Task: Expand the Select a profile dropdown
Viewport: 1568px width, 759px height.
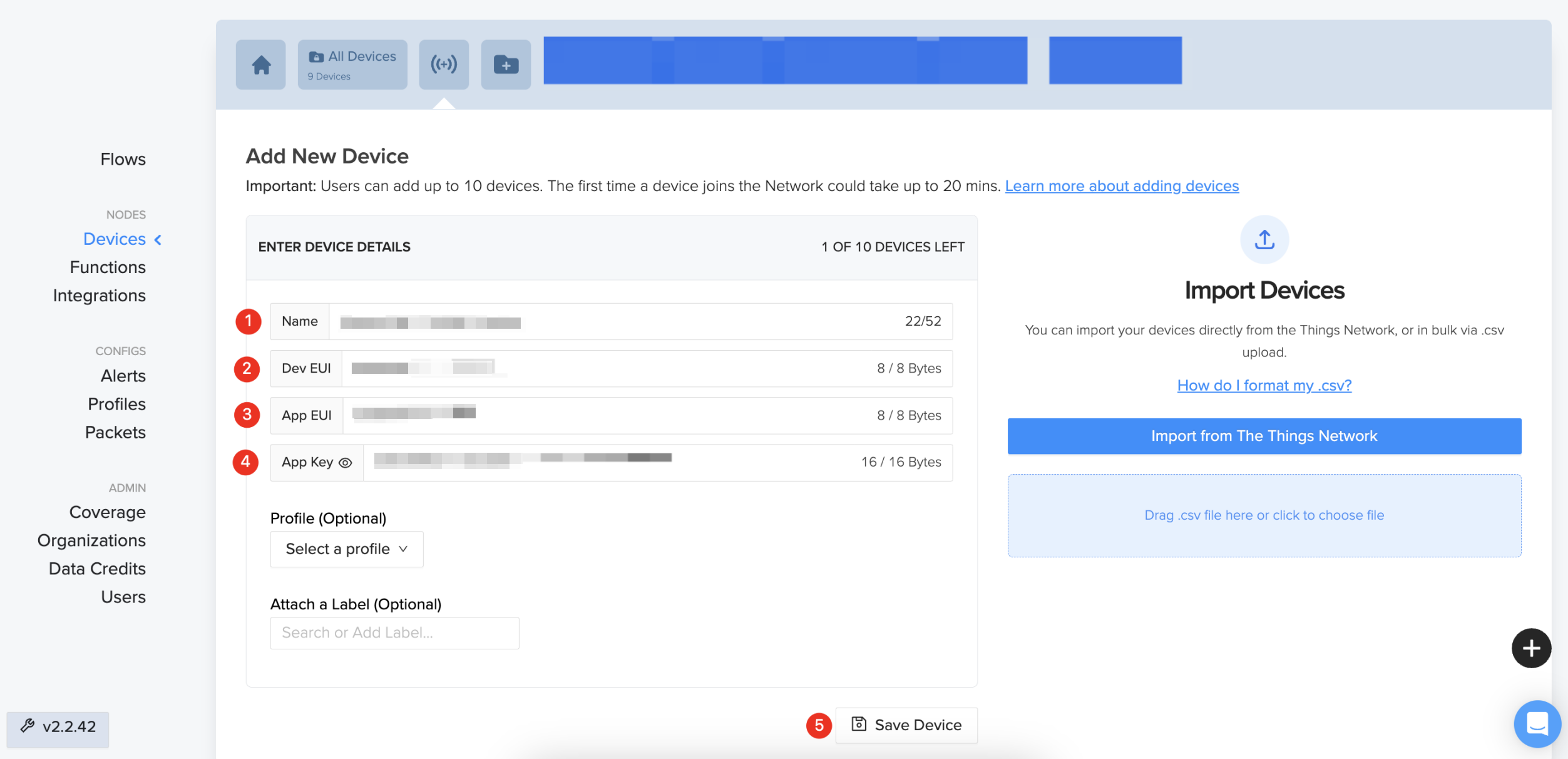Action: click(x=346, y=549)
